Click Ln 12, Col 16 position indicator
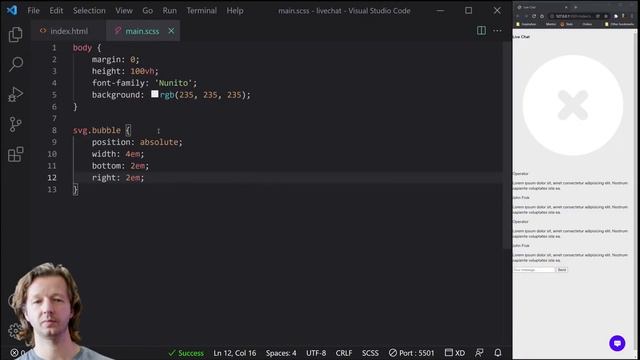 tap(235, 353)
